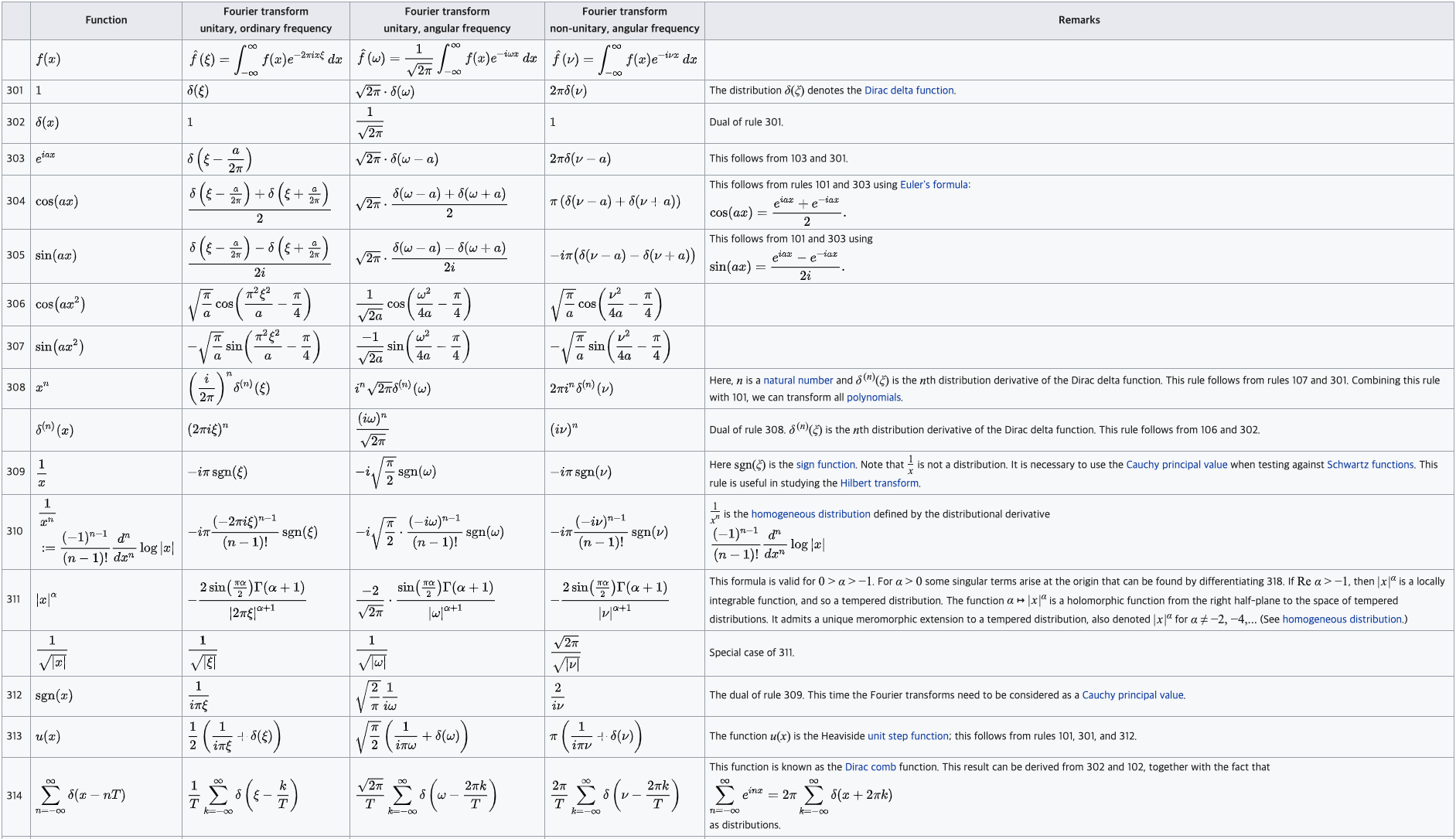Click the u(x) function cell
The width and height of the screenshot is (1456, 839).
(106, 737)
